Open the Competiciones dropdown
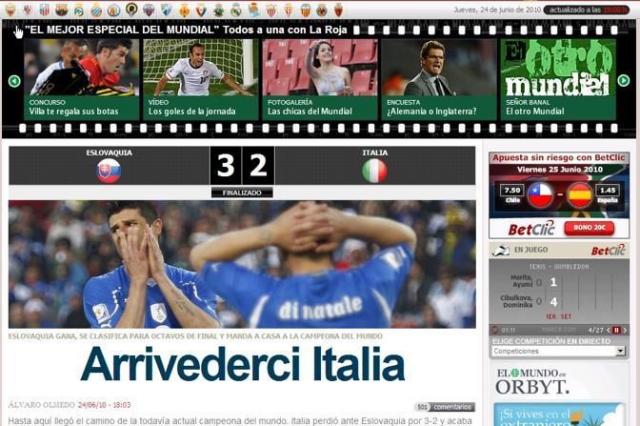Viewport: 640px width, 426px height. point(557,352)
